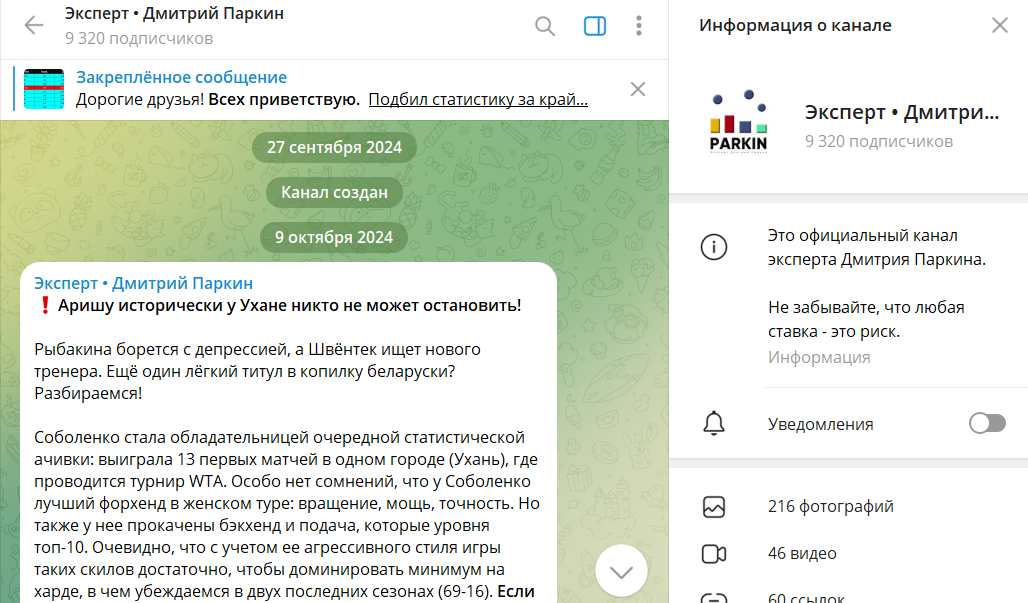
Task: Click the Аришу исторически у Ухане headline
Action: (289, 305)
